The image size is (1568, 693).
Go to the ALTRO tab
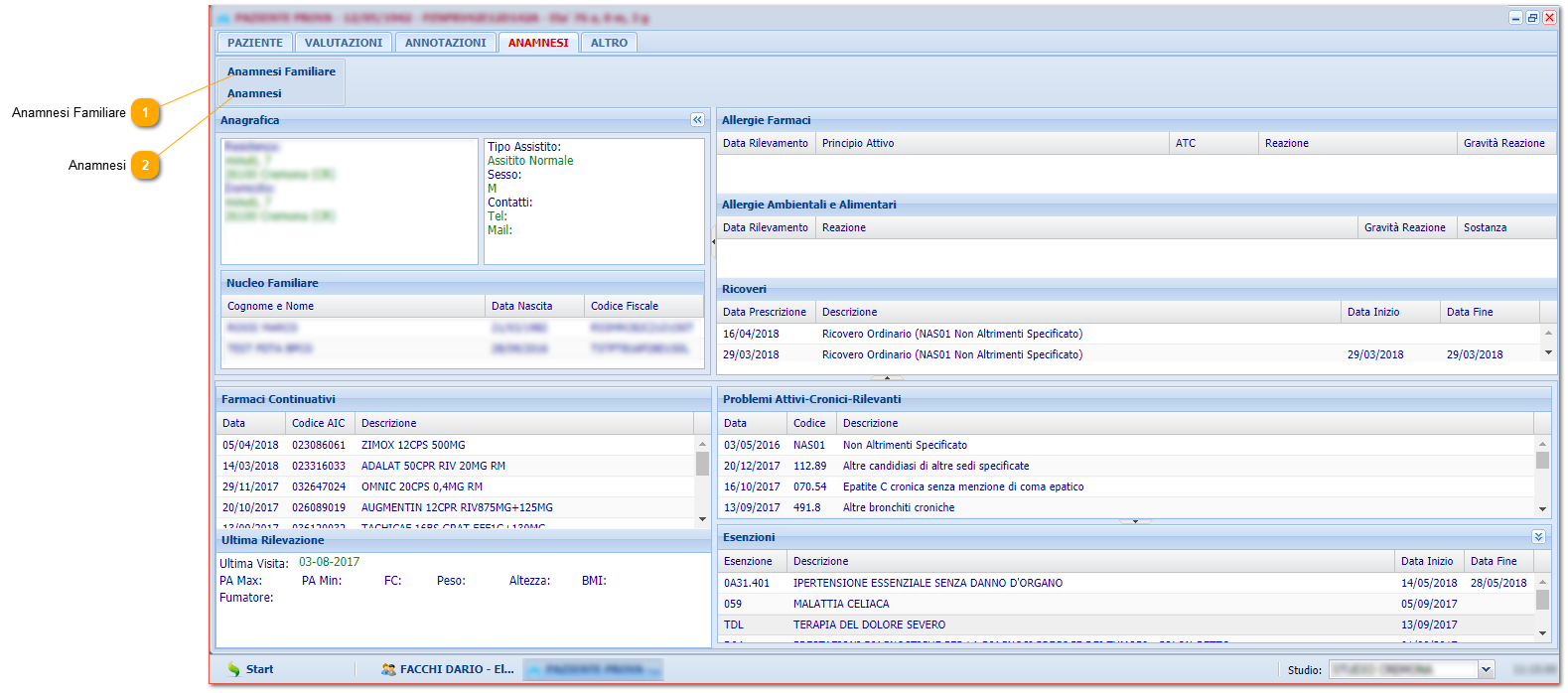[x=609, y=43]
